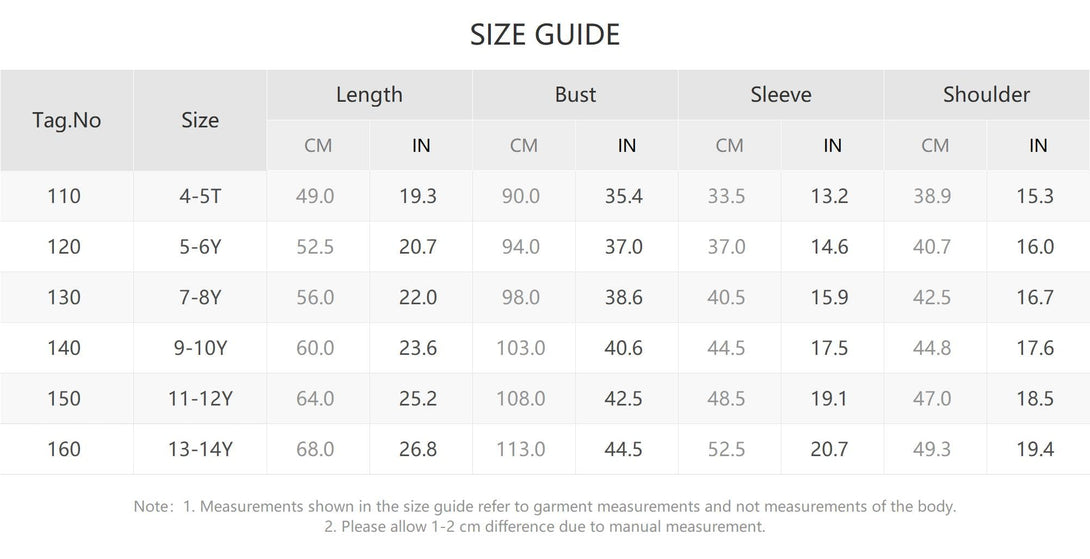Select the Tag.No column header
The width and height of the screenshot is (1090, 559).
tap(67, 120)
